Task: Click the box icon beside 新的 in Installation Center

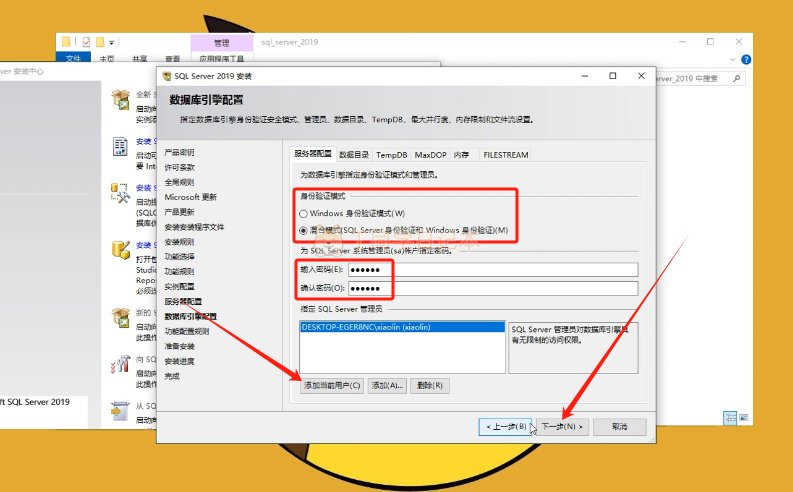Action: click(x=120, y=318)
